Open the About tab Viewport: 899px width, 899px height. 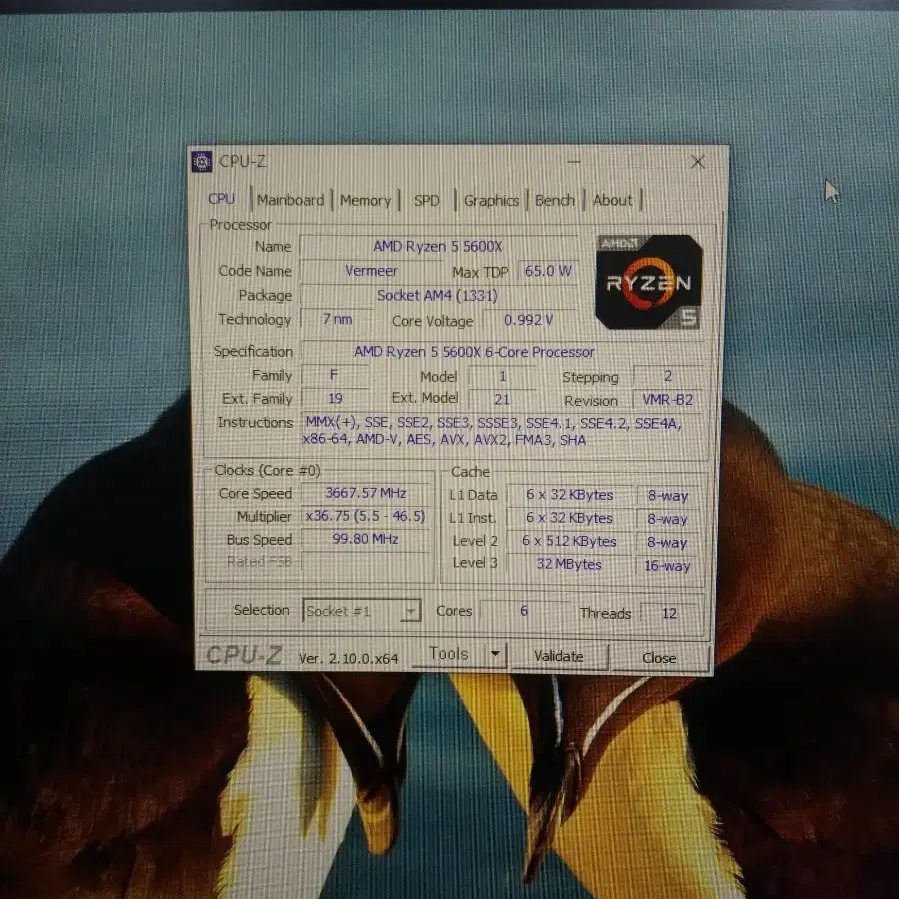click(612, 200)
